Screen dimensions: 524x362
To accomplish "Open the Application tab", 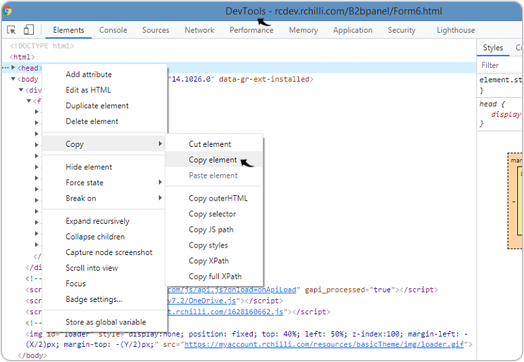I will (x=353, y=30).
